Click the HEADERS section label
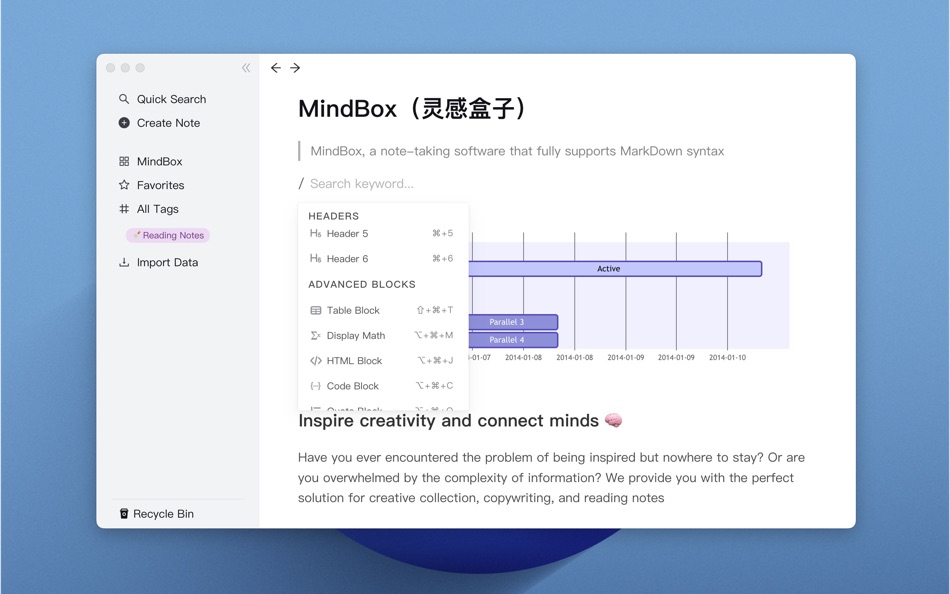 [x=333, y=216]
